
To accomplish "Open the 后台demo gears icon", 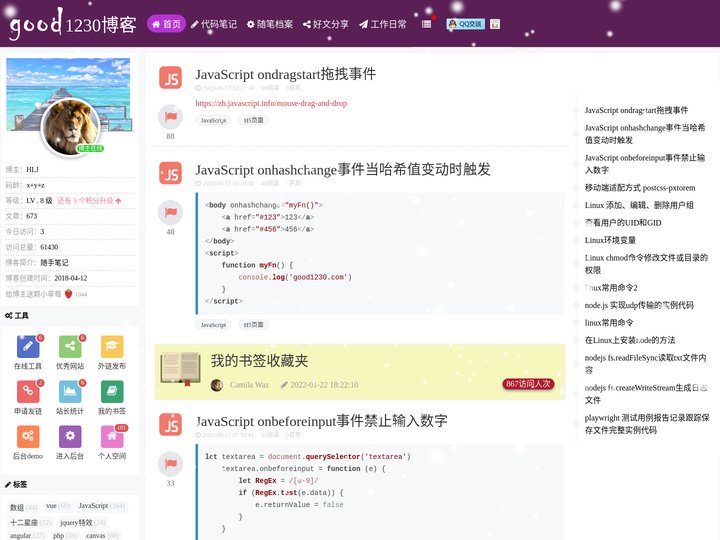I will [28, 436].
